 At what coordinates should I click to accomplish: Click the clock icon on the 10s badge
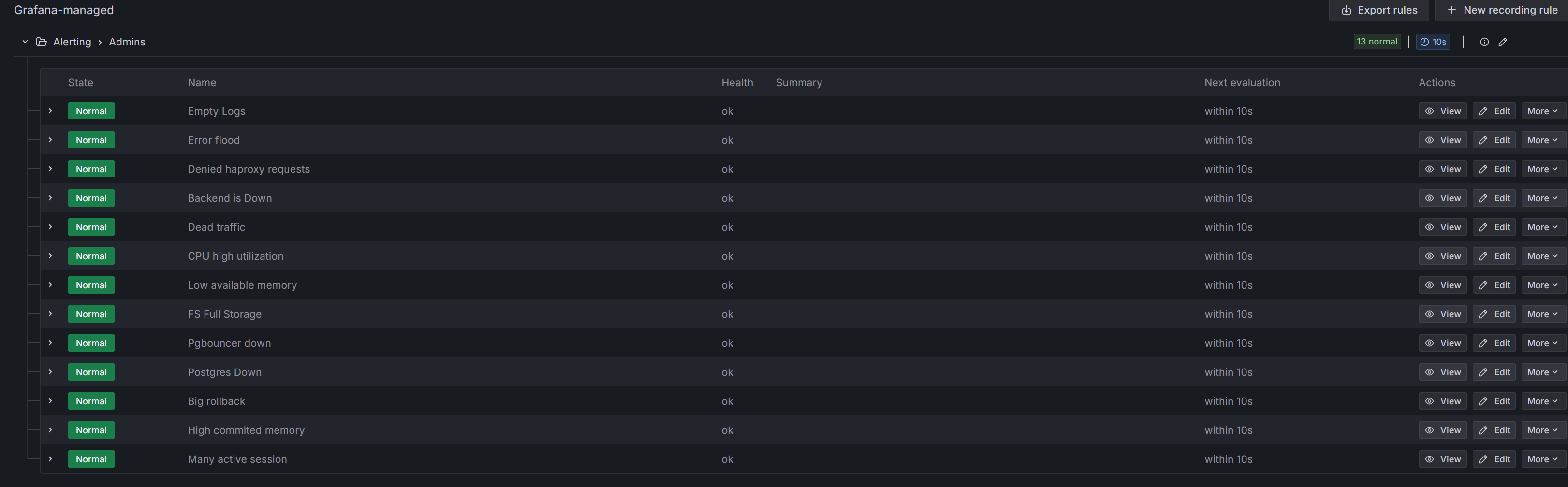(x=1424, y=42)
